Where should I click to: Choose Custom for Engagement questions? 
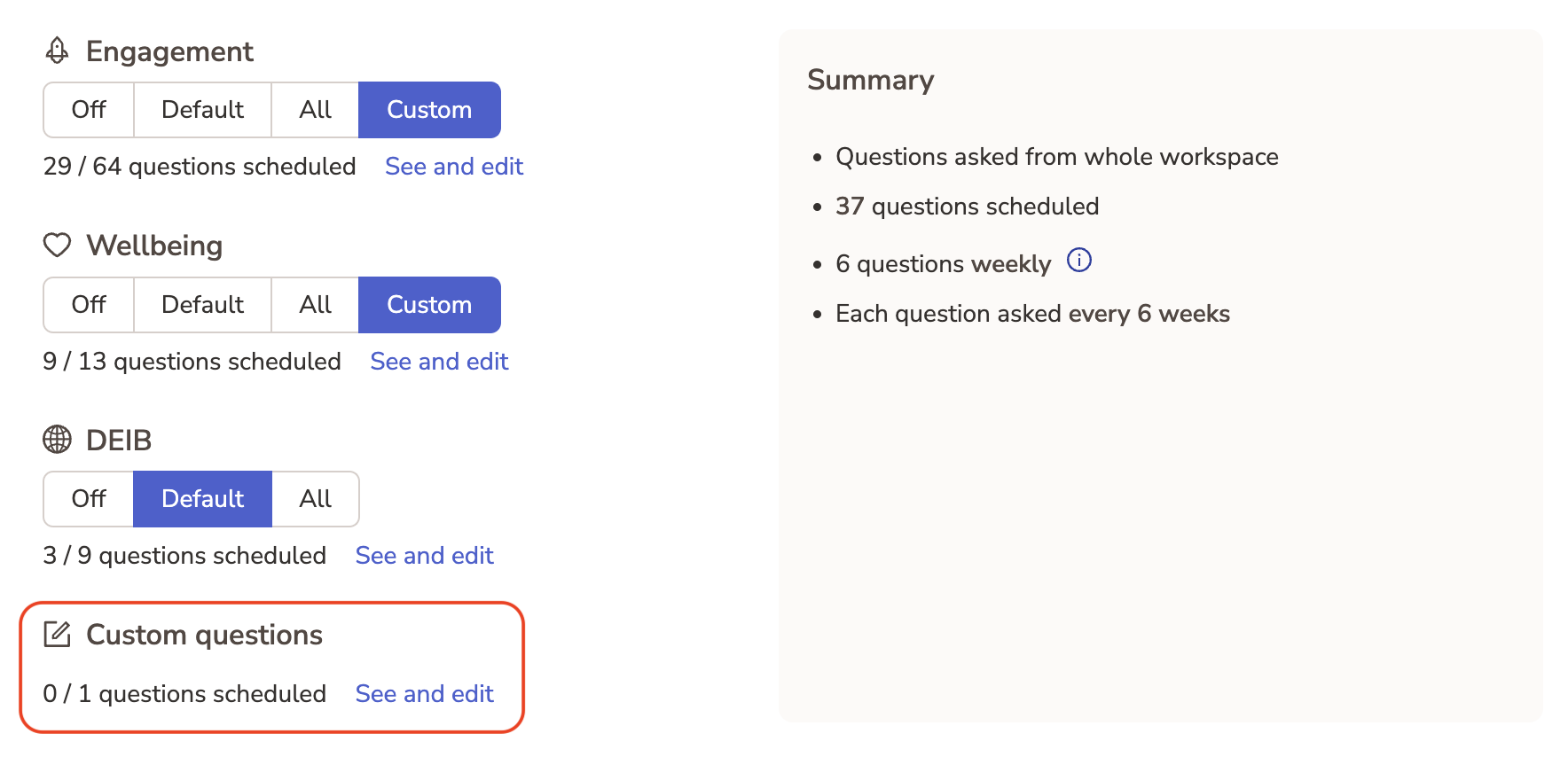point(429,110)
